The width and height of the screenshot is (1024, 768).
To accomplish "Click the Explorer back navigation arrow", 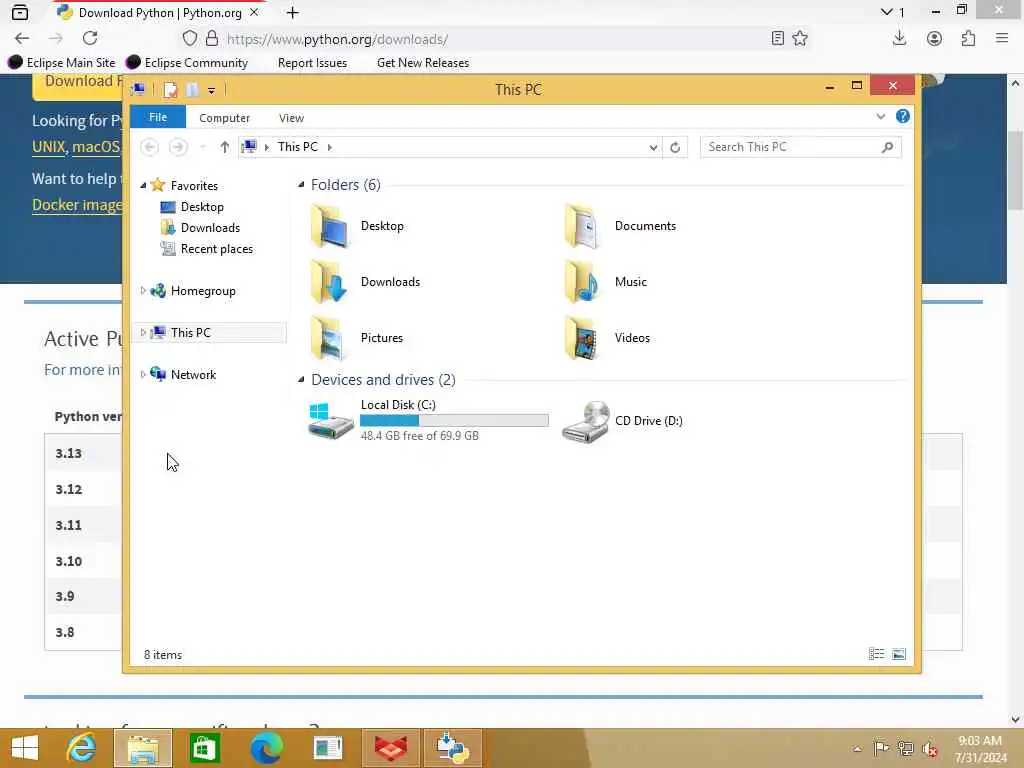I will (x=150, y=147).
